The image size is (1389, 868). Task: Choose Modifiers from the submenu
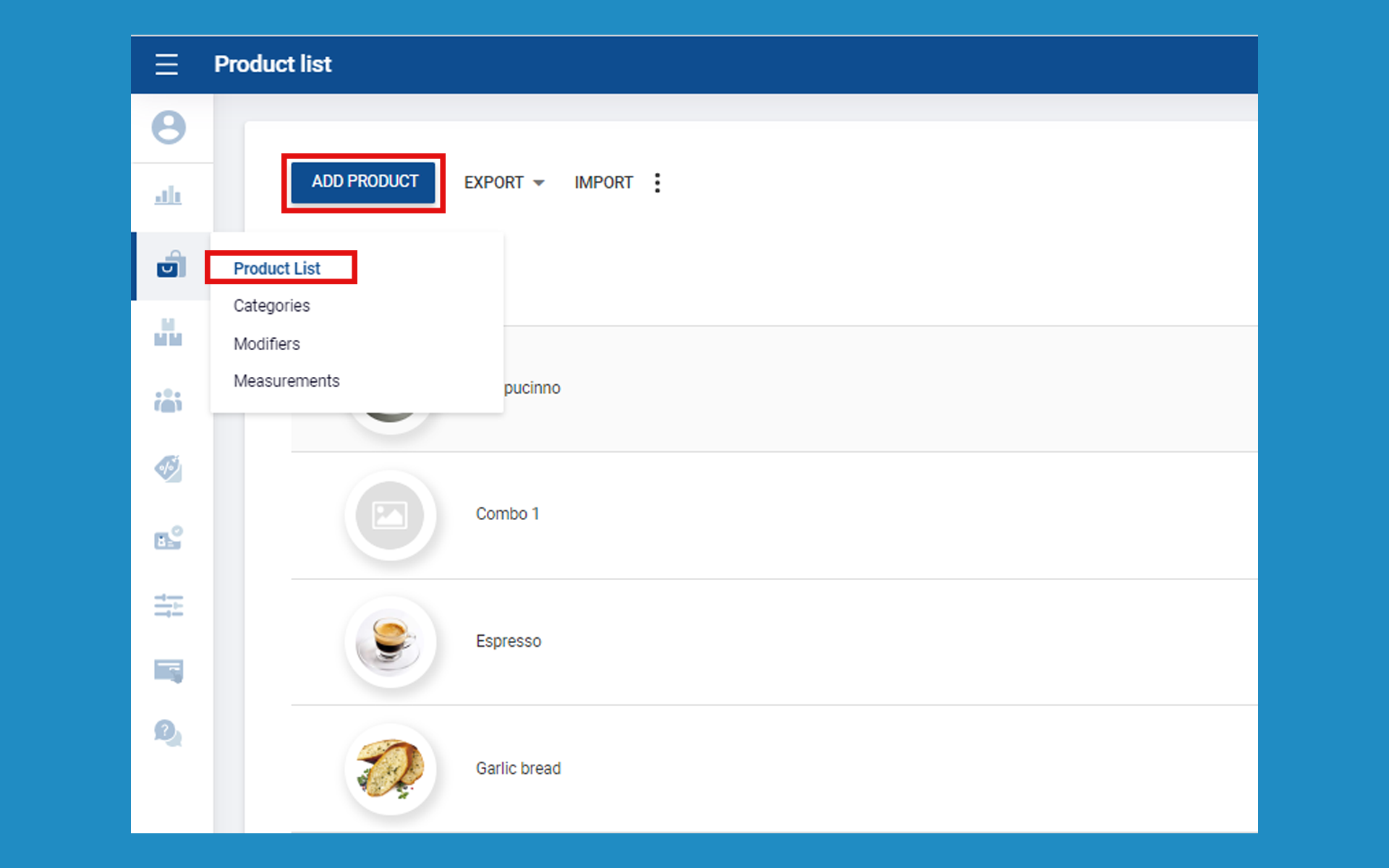pos(266,344)
